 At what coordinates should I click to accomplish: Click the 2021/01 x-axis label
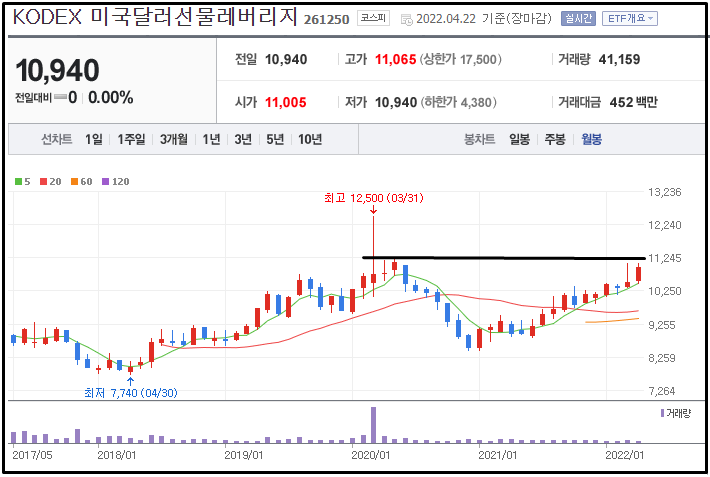(498, 455)
